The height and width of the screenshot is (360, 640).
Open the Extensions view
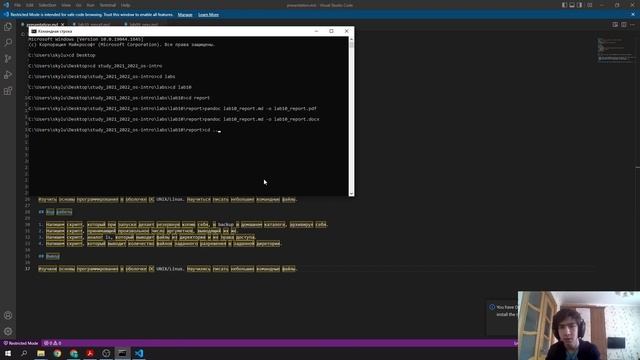(x=8, y=91)
